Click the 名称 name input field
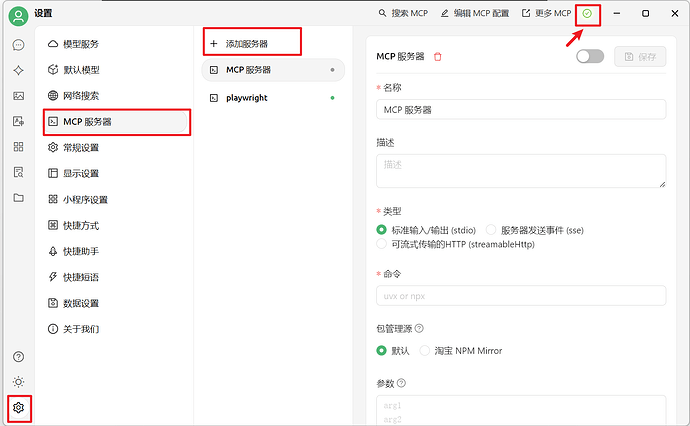Screen dimensions: 690x426 (x=521, y=110)
